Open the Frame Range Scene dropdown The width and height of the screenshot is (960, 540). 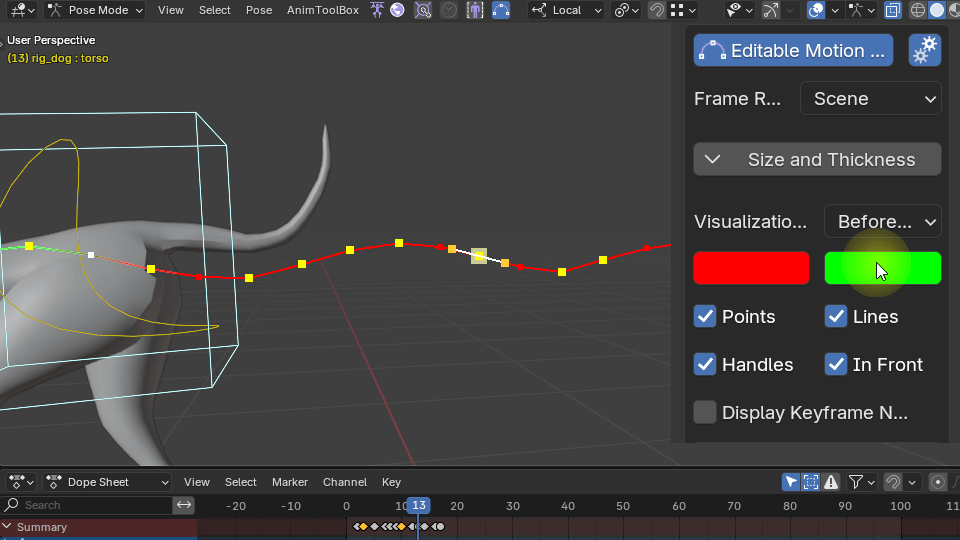coord(870,98)
